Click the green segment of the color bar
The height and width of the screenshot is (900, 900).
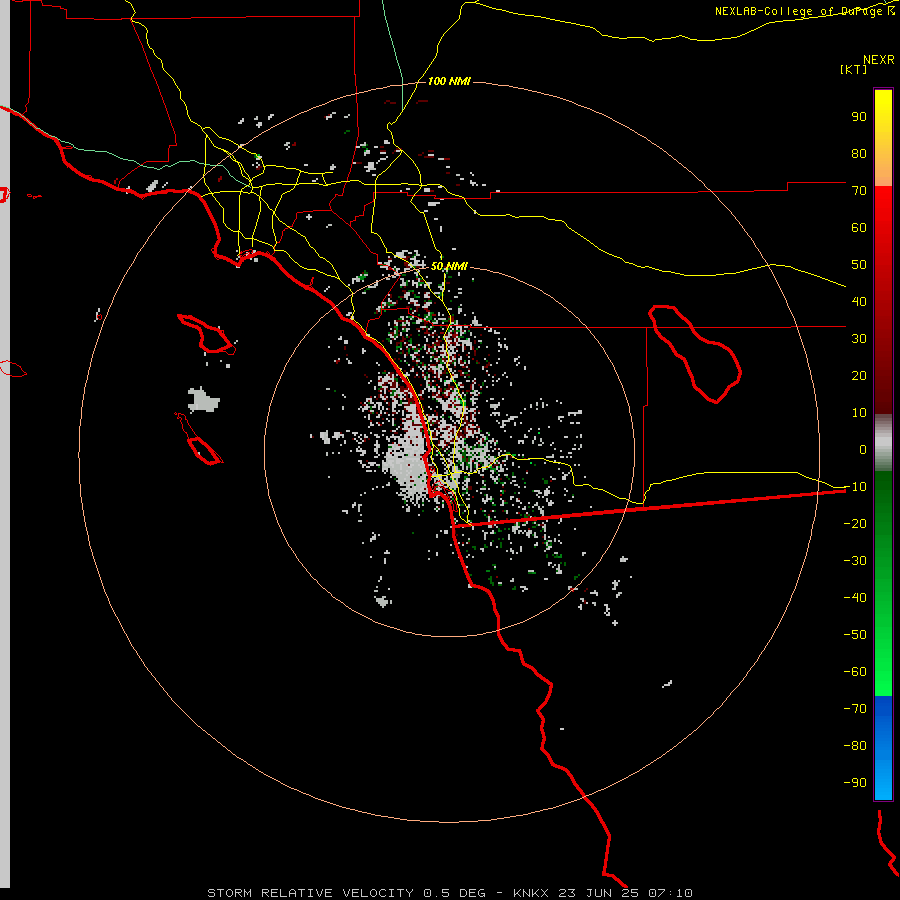coord(883,584)
